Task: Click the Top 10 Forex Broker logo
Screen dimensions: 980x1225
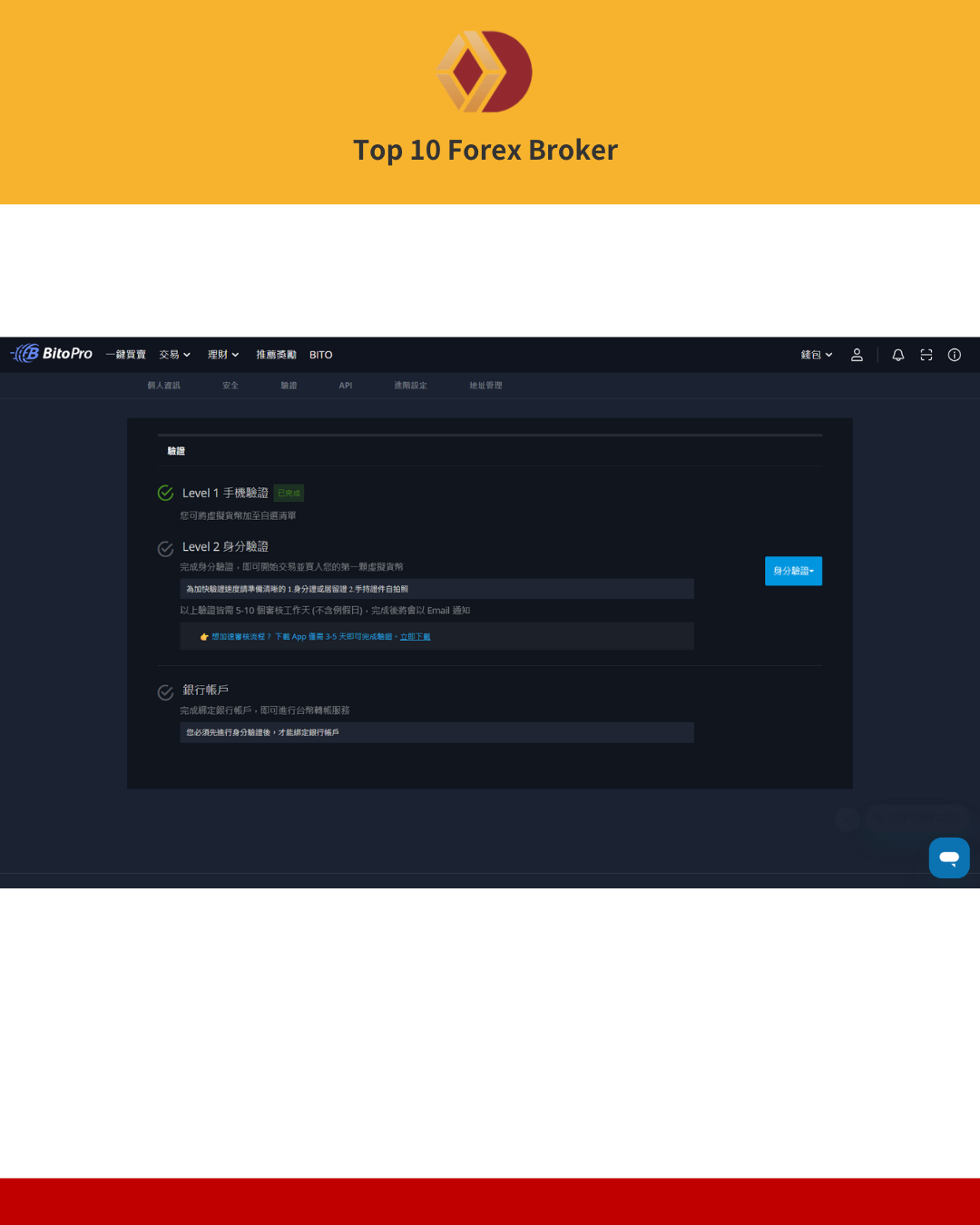Action: [x=485, y=72]
